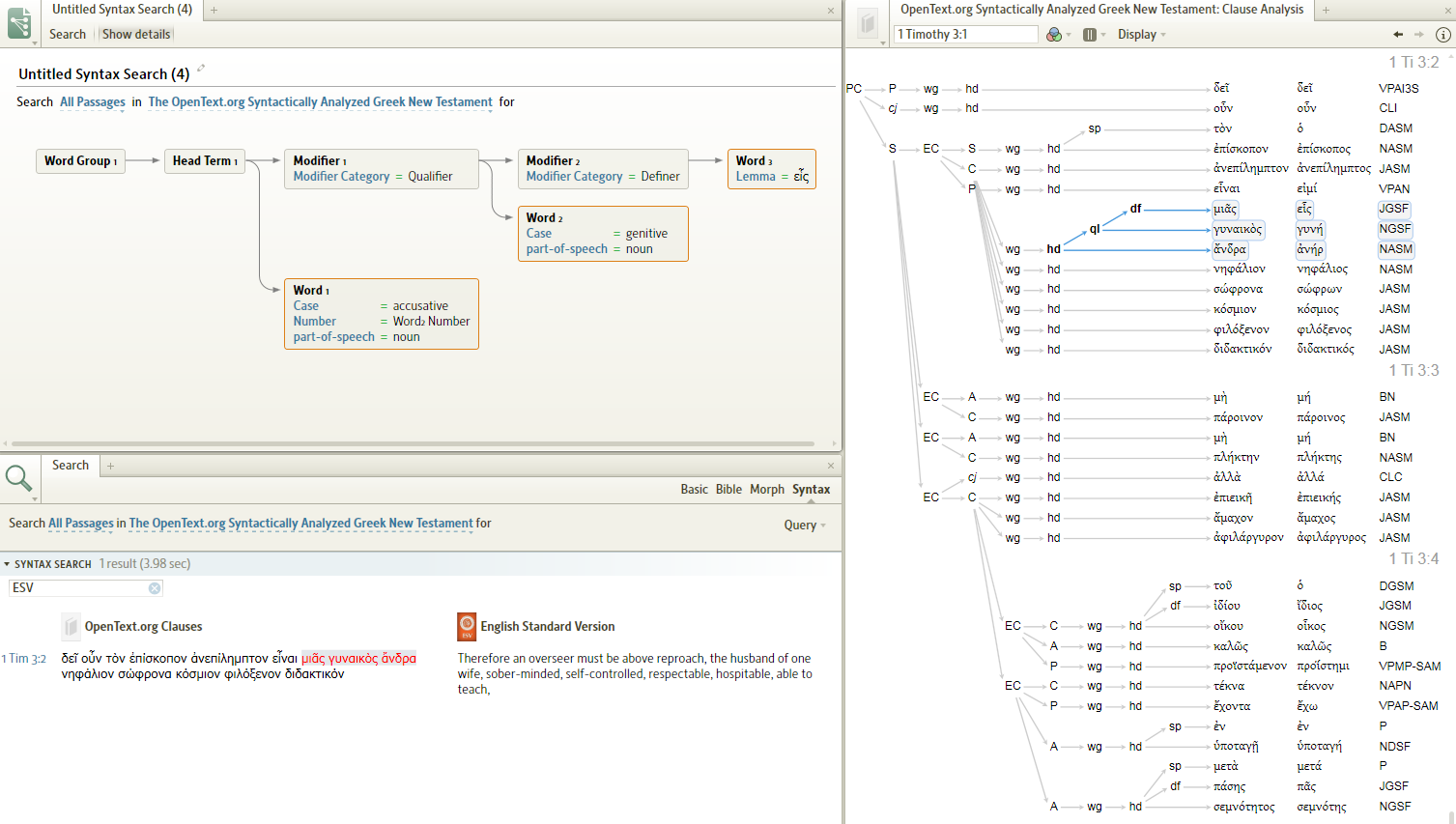Select the Head Term 1 node
The image size is (1456, 824).
205,161
